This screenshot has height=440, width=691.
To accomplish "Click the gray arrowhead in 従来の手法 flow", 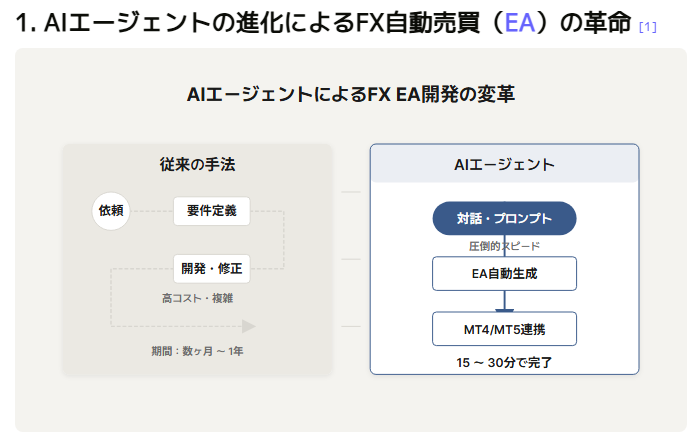I will point(249,326).
